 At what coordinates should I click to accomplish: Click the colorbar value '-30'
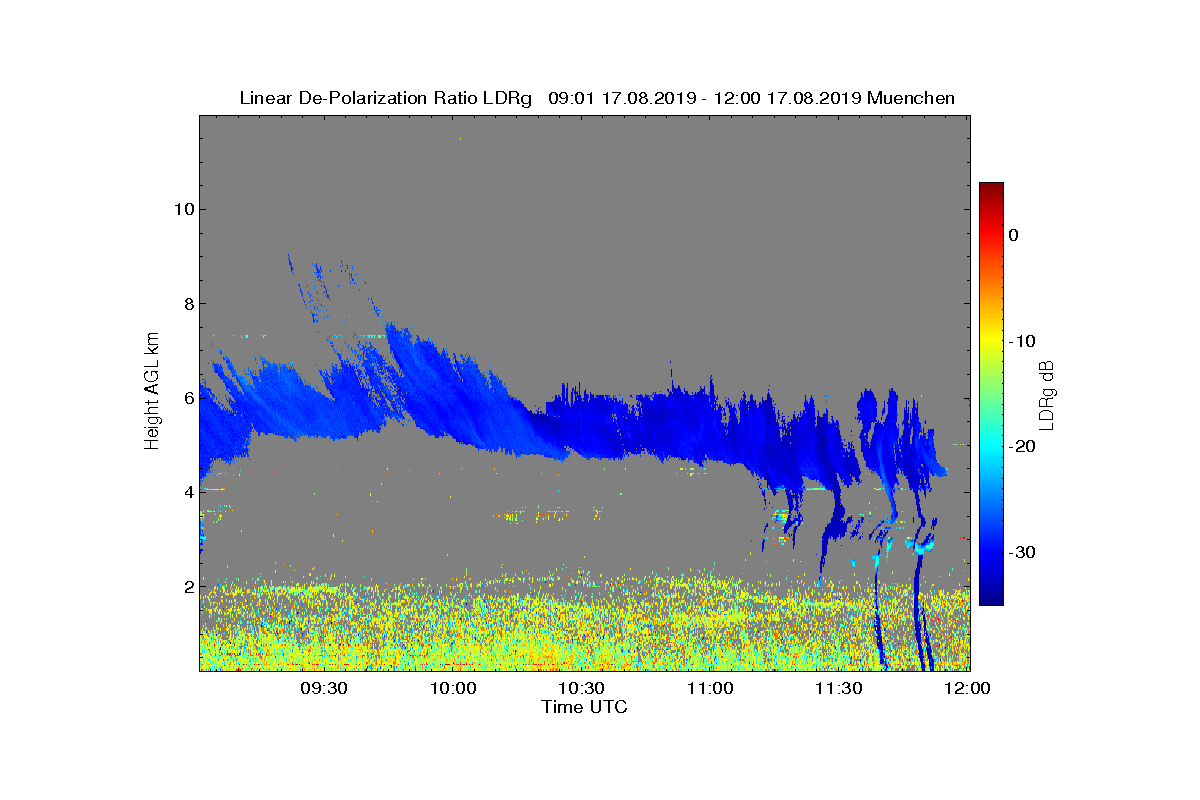coord(1021,552)
